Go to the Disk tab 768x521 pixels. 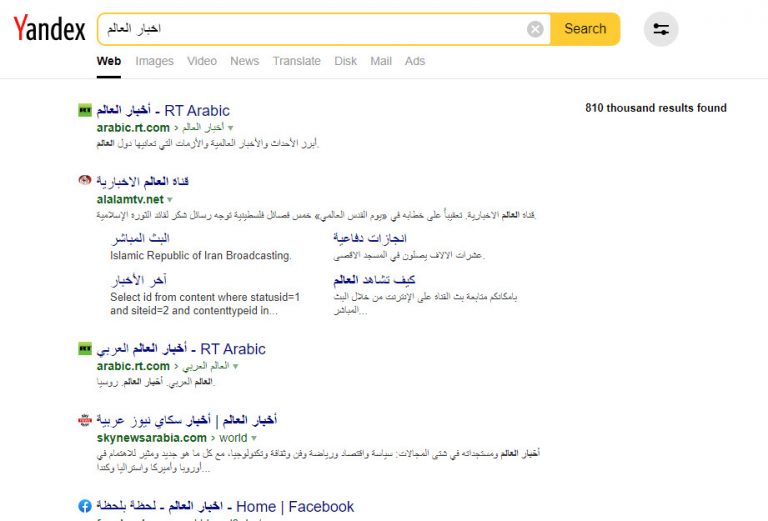(x=345, y=61)
